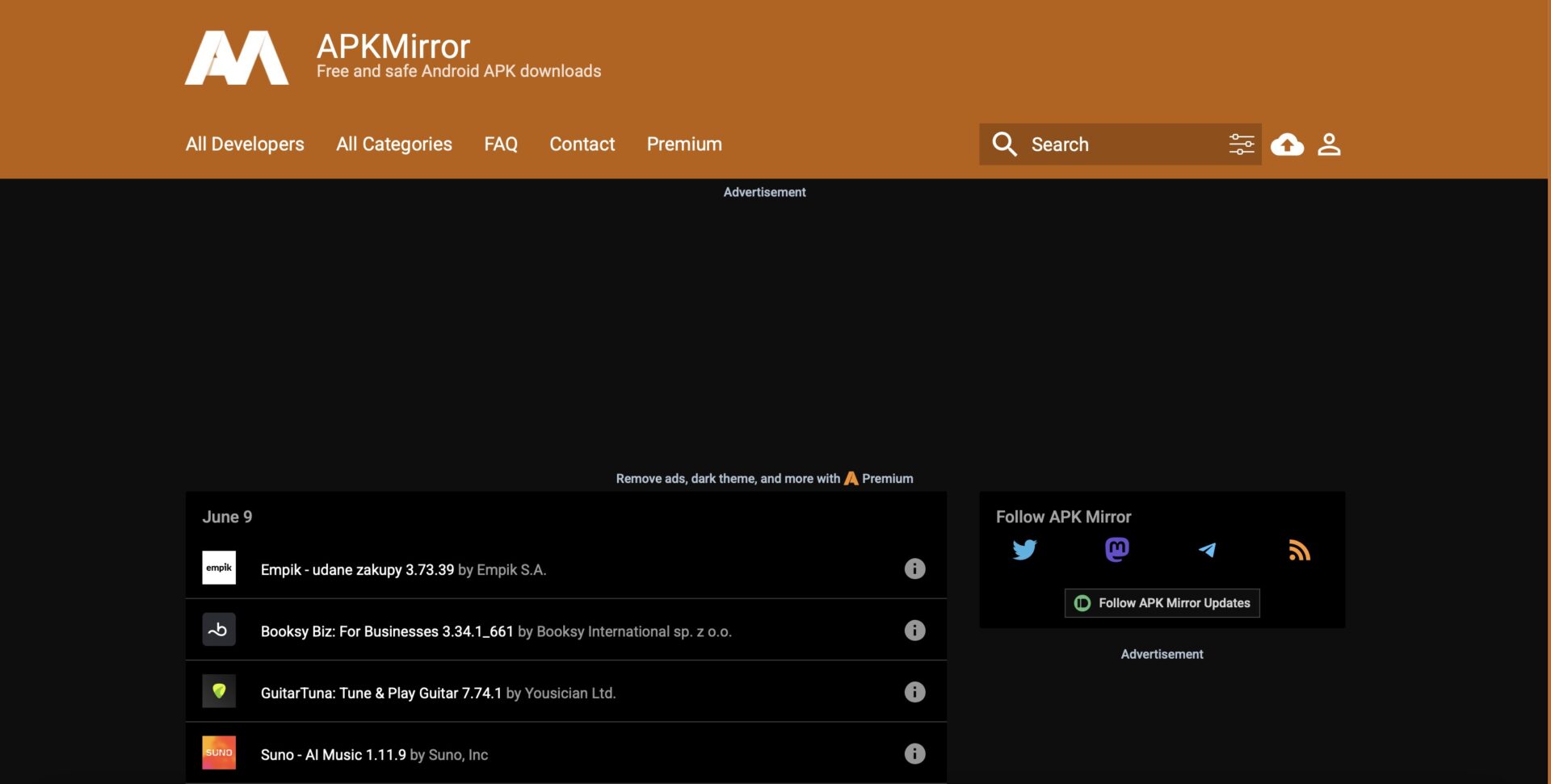This screenshot has height=784, width=1551.
Task: Go to the FAQ page
Action: (x=501, y=144)
